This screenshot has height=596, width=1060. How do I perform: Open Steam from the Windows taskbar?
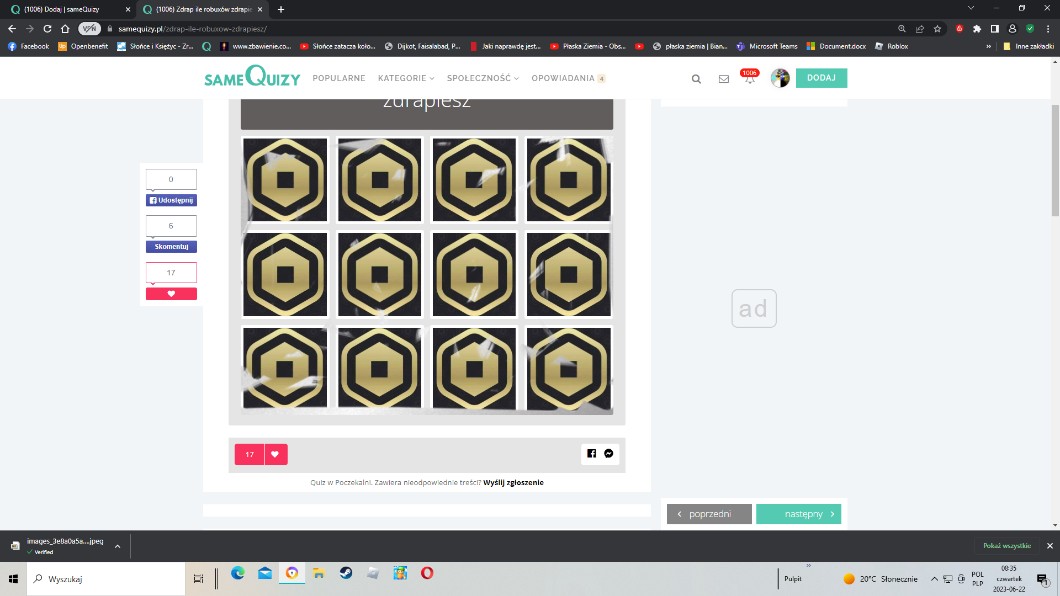tap(345, 574)
